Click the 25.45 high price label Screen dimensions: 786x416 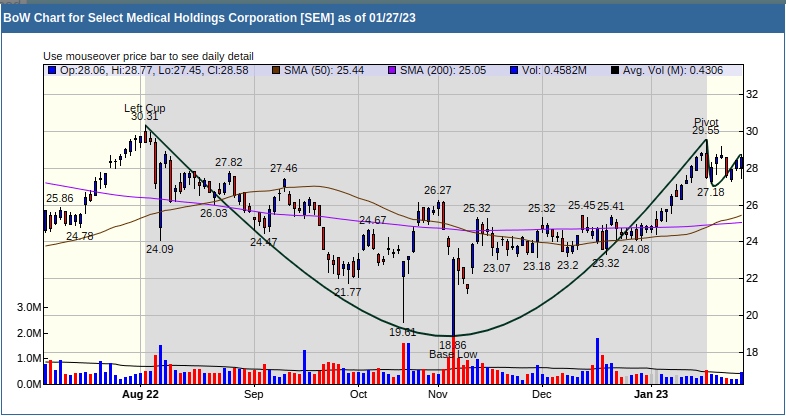coord(581,205)
